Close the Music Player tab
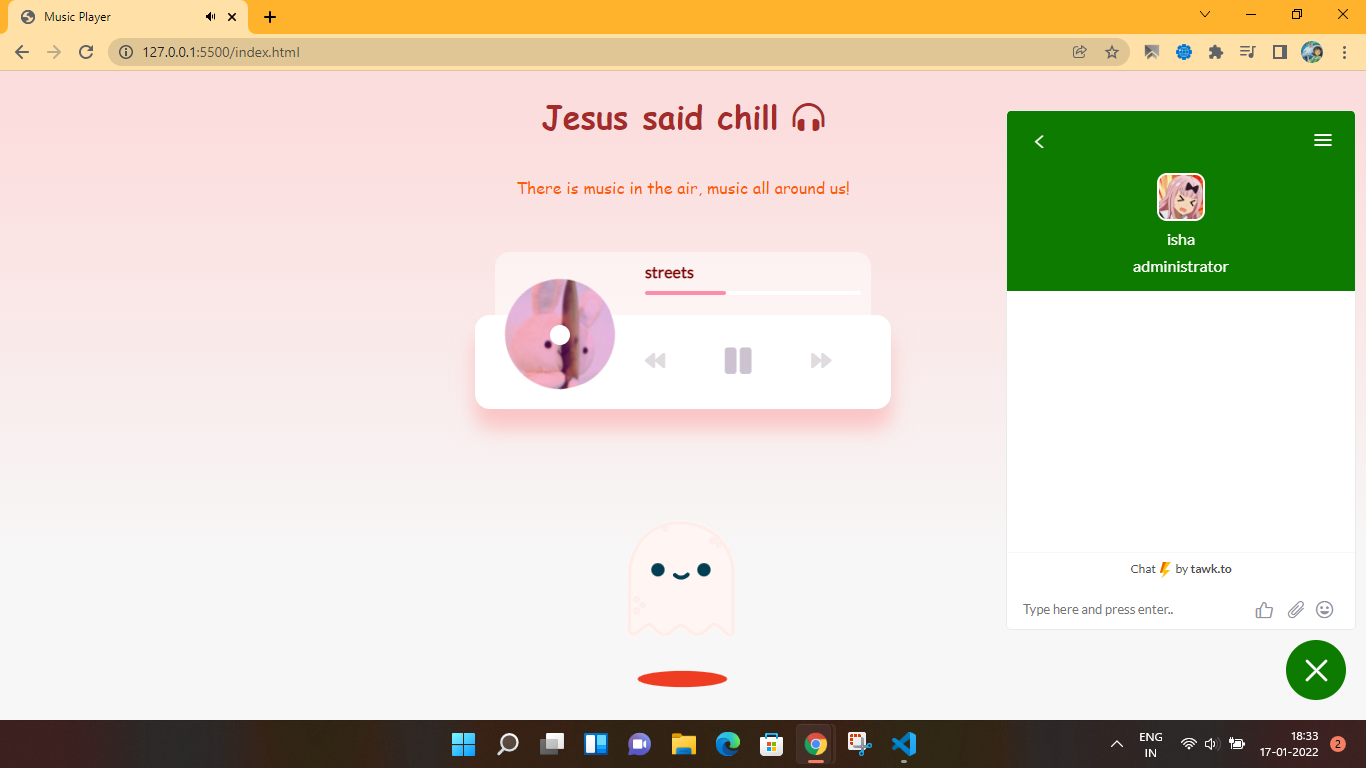The height and width of the screenshot is (768, 1366). tap(232, 17)
